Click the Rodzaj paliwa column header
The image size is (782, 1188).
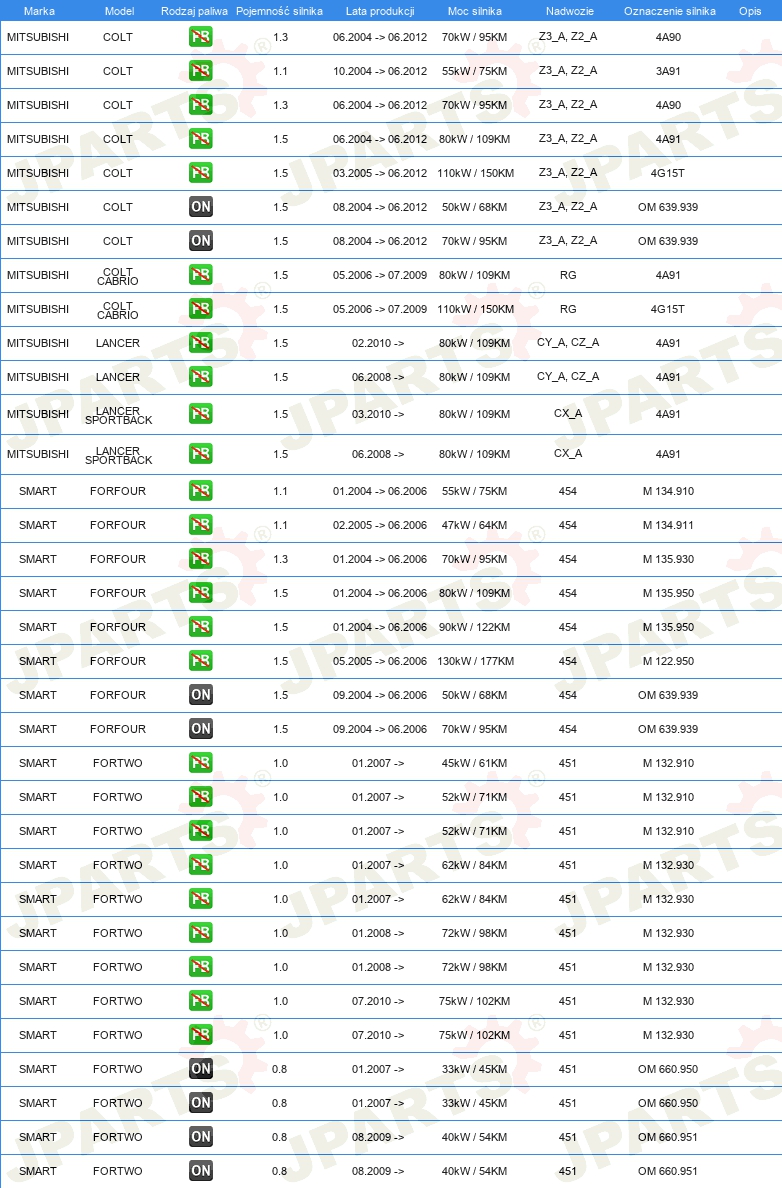pos(195,11)
